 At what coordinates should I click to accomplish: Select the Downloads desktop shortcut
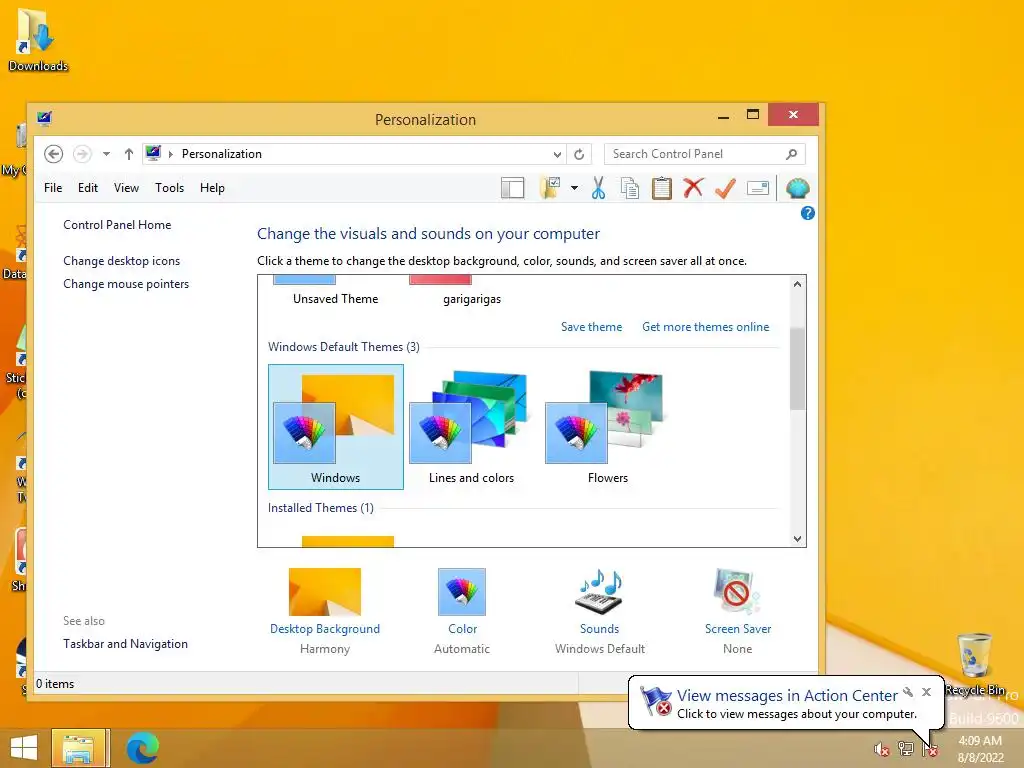point(38,39)
